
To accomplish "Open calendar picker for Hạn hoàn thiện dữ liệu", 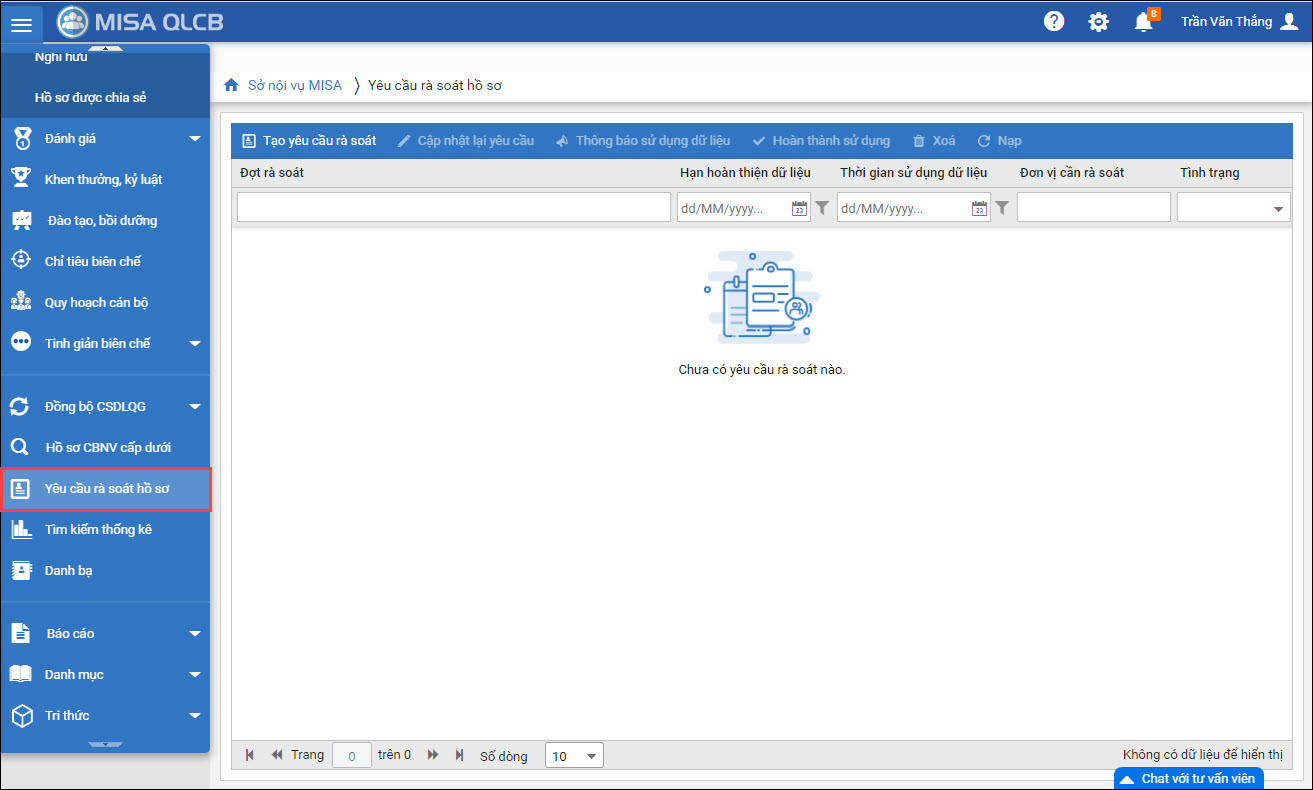I will point(799,208).
